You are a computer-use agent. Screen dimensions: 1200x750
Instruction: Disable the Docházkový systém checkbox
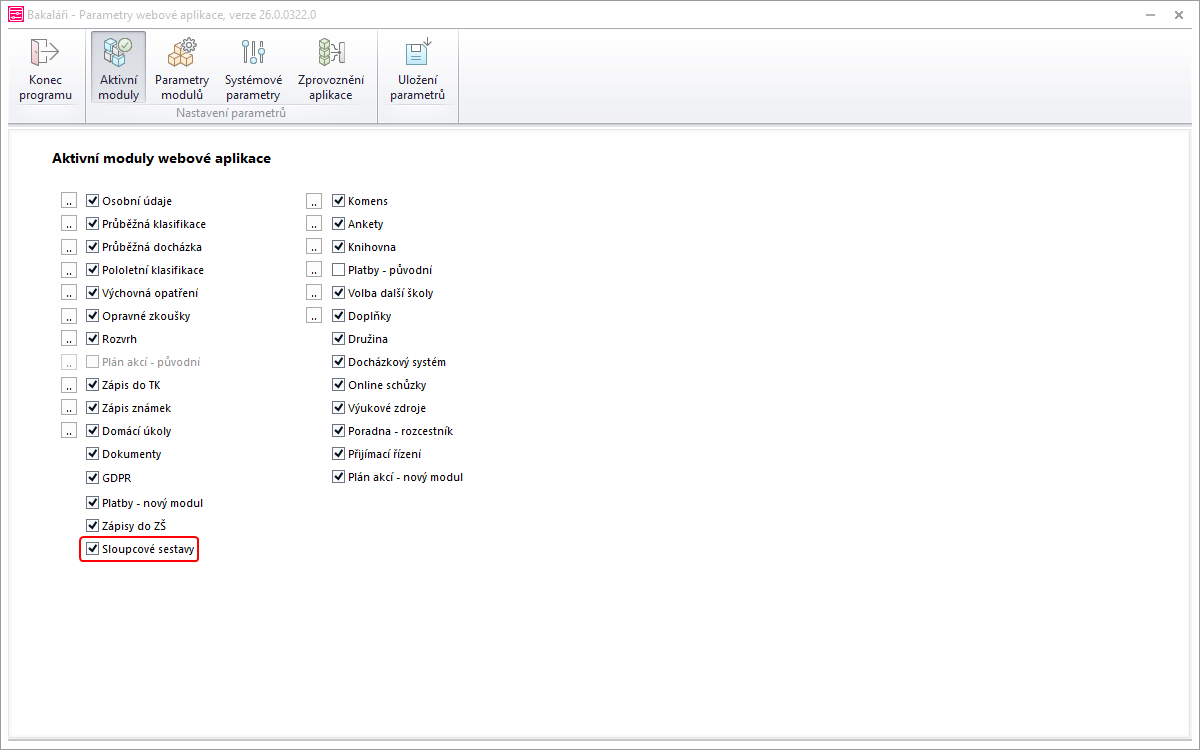(339, 362)
